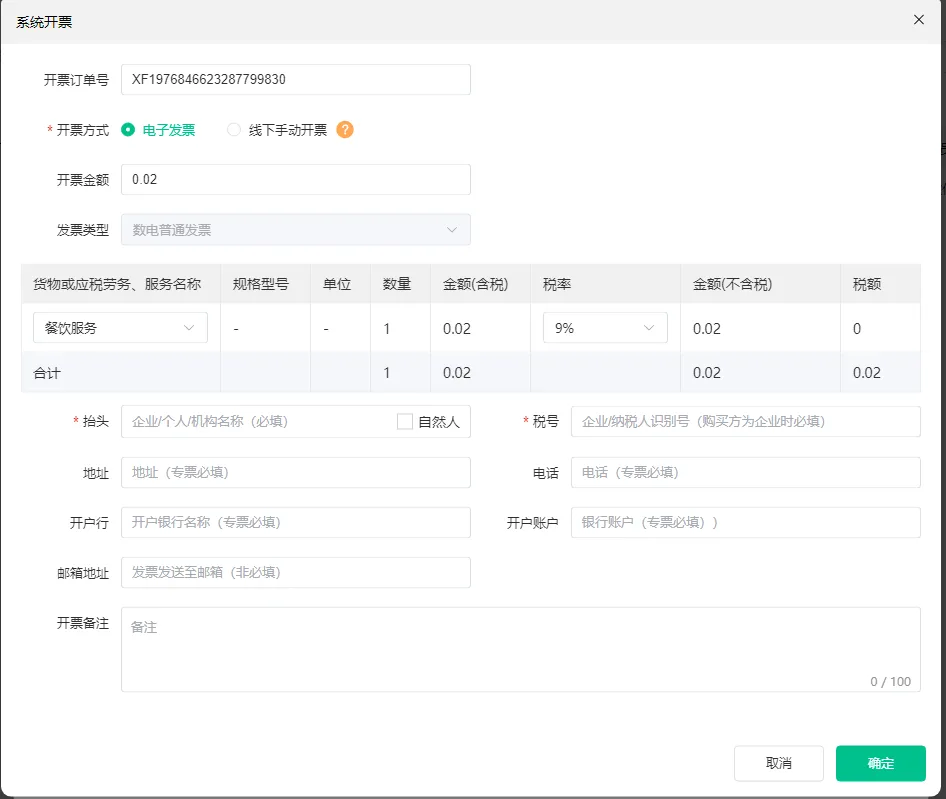Tick the 自然人 checkbox

click(x=405, y=422)
